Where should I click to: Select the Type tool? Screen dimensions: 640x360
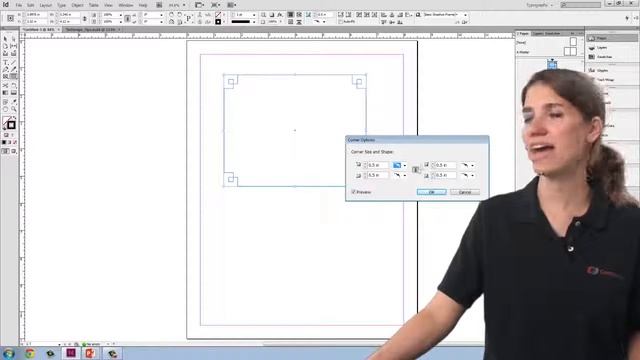pyautogui.click(x=5, y=62)
